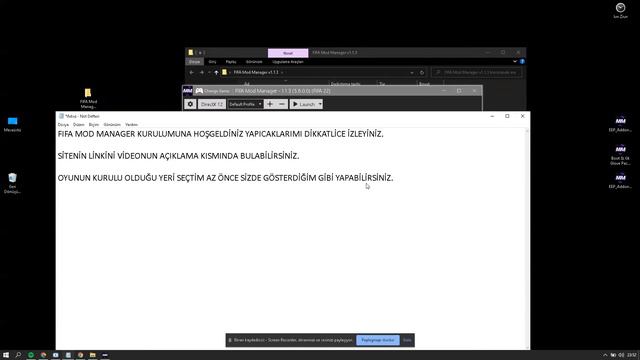Image resolution: width=640 pixels, height=360 pixels.
Task: Go forward in File Explorer navigation
Action: coord(202,72)
